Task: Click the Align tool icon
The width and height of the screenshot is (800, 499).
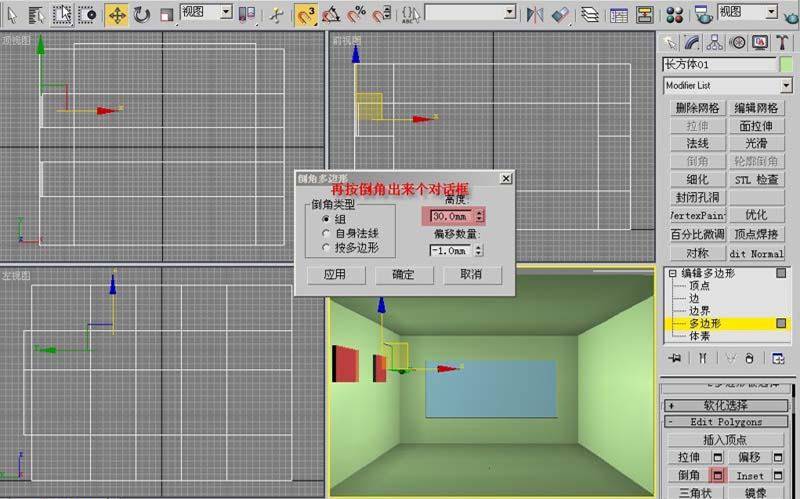Action: [560, 15]
